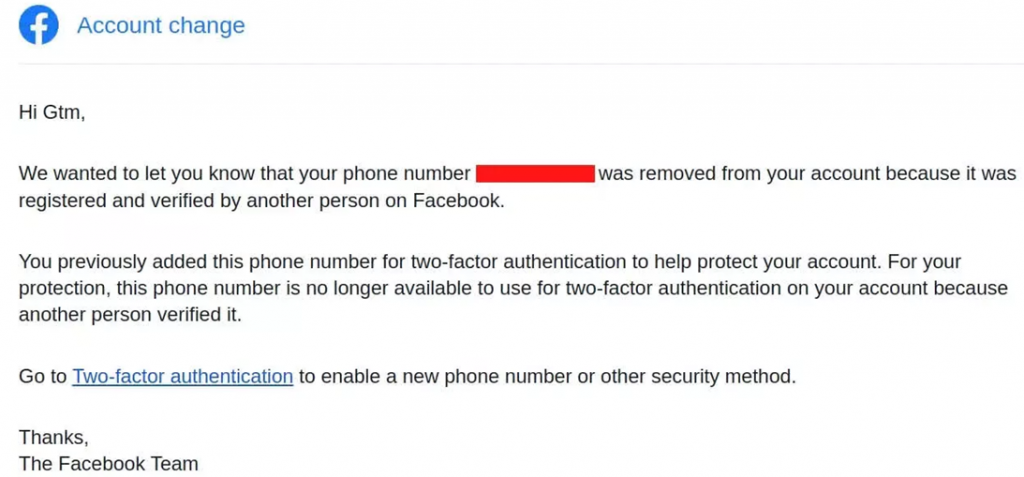The image size is (1024, 477).
Task: Select The Facebook Team signature text
Action: coord(108,464)
